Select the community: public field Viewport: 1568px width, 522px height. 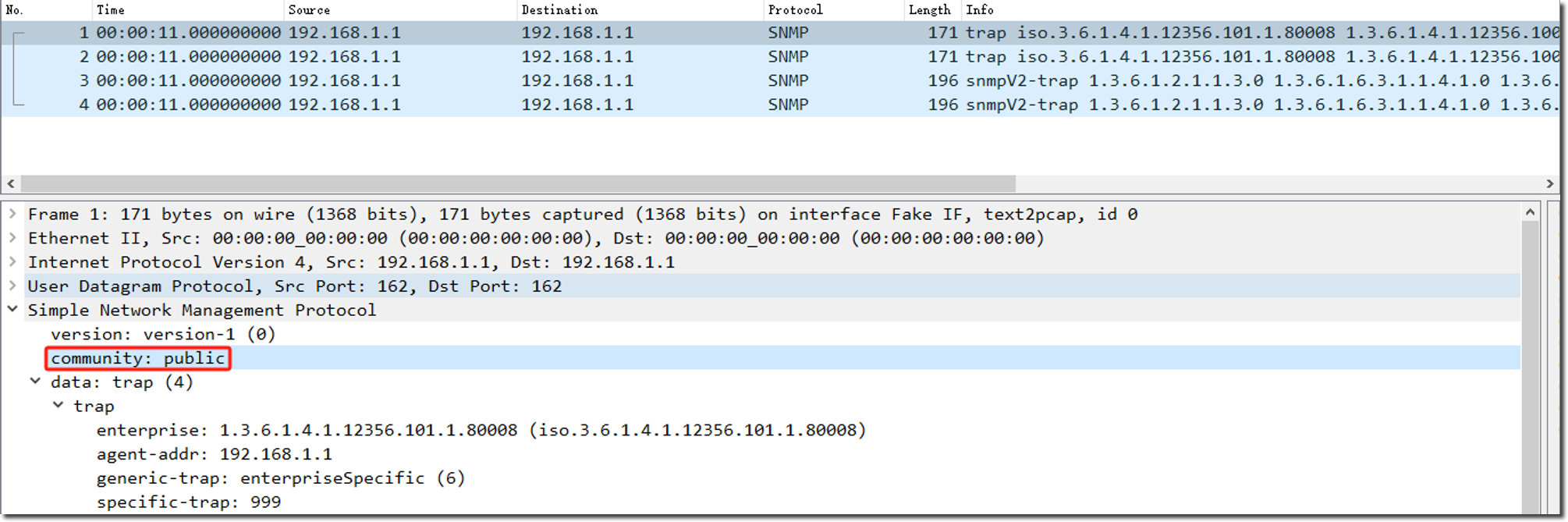pos(138,358)
